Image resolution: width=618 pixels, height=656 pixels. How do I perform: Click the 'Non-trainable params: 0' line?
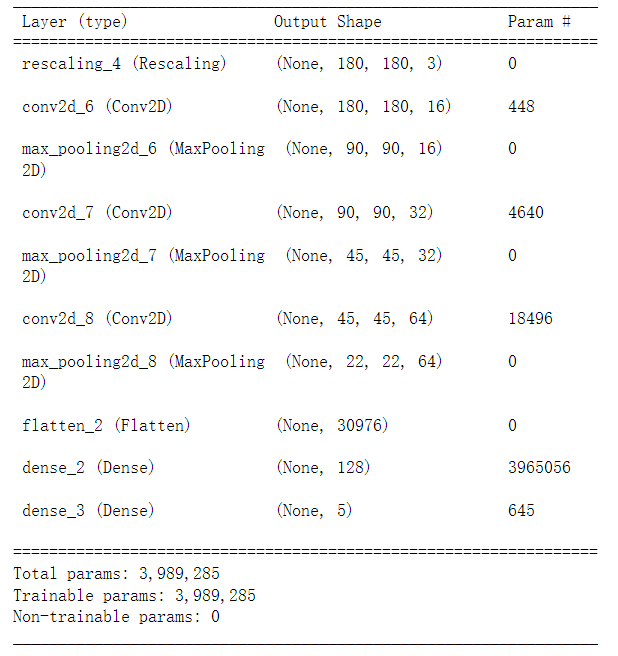(x=116, y=617)
